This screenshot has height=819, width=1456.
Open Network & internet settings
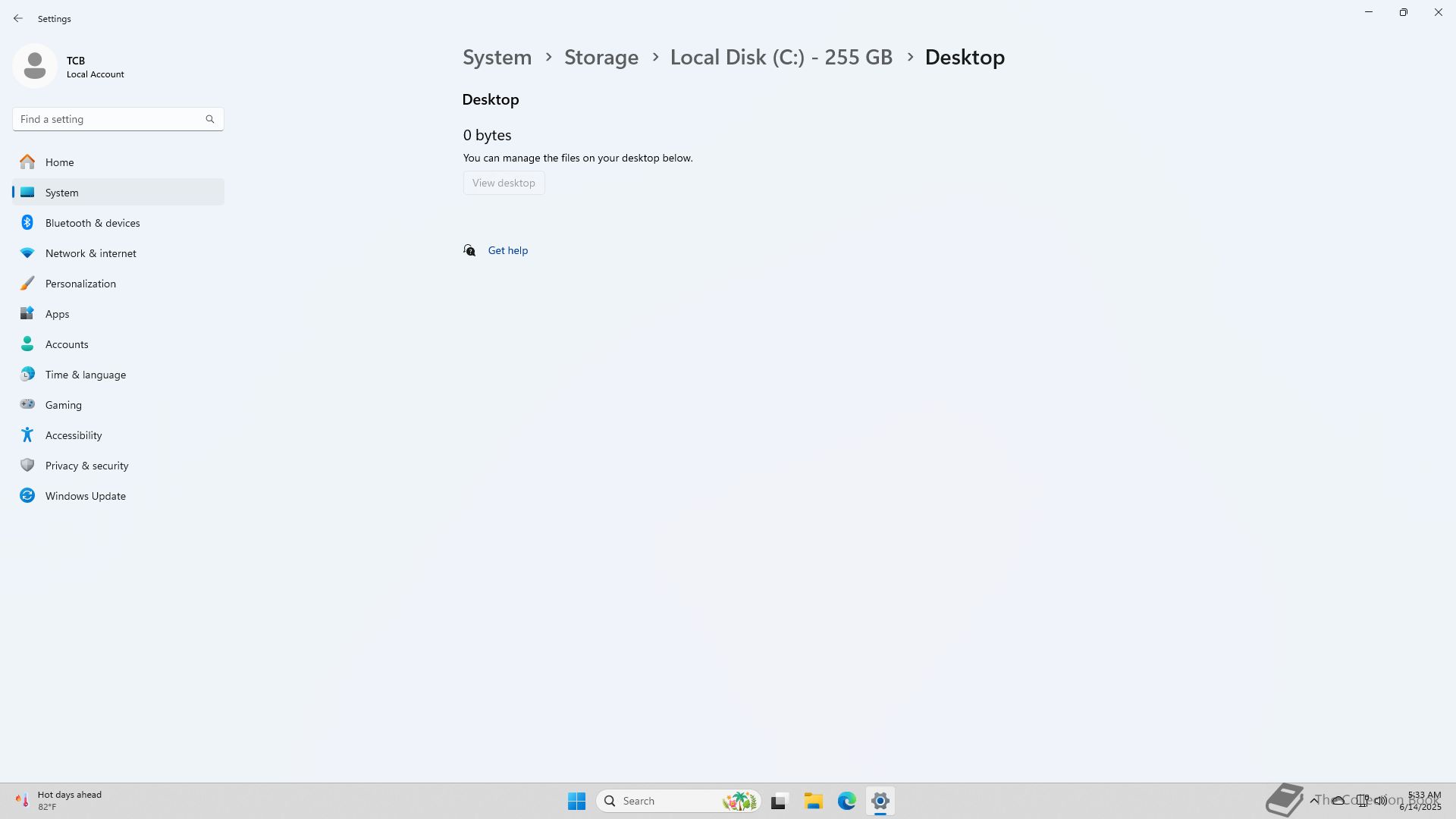(x=90, y=253)
